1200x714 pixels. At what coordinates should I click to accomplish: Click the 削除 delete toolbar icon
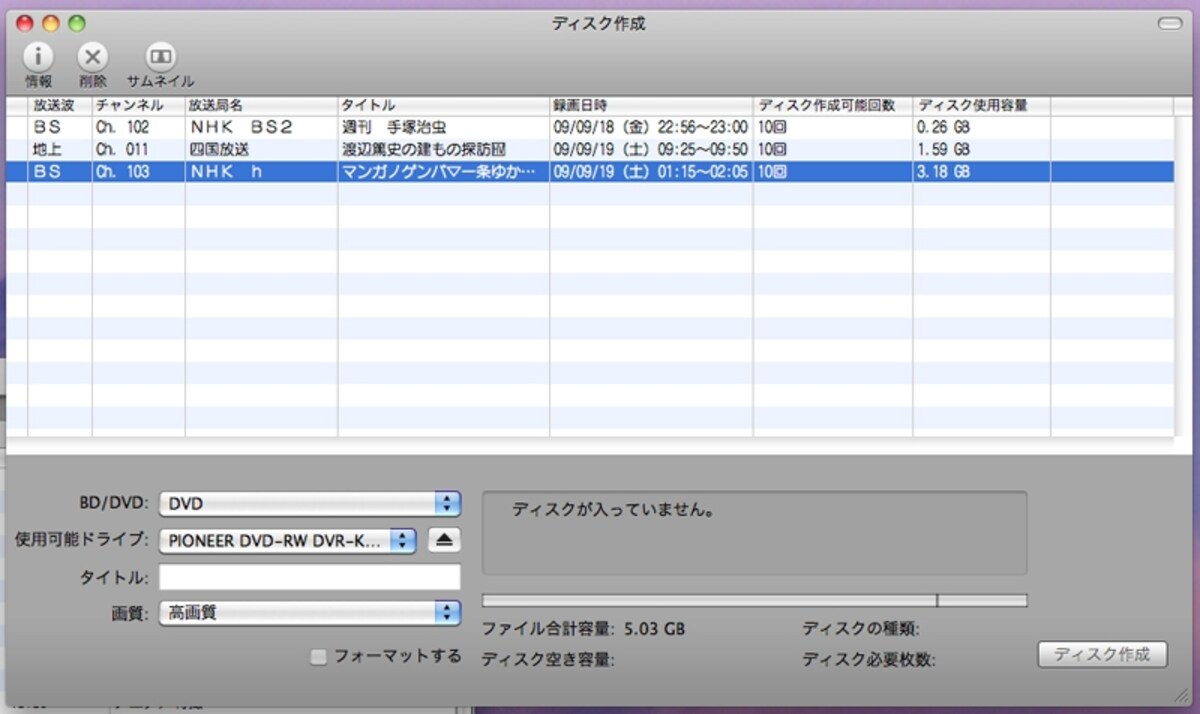pos(93,57)
